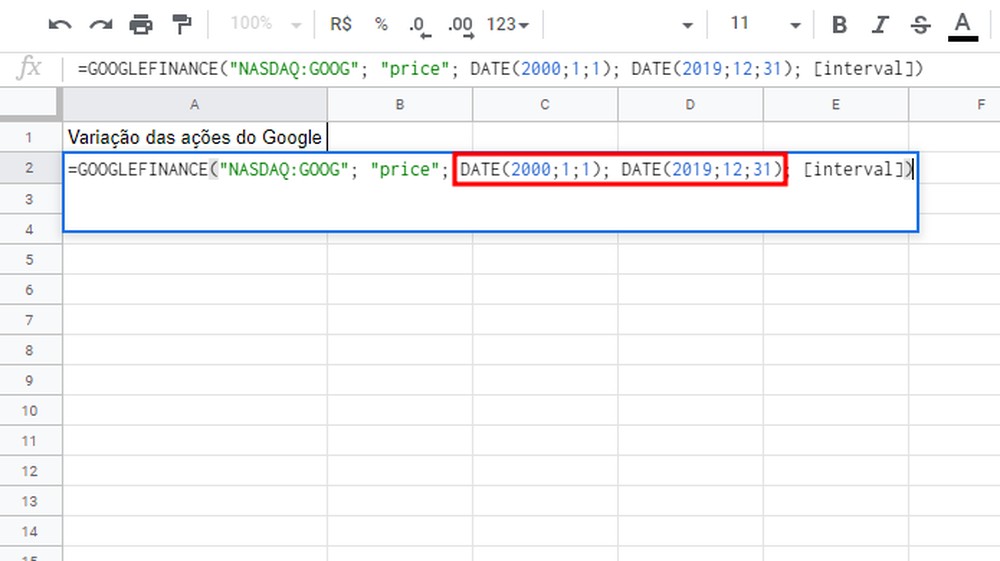Select column A header
This screenshot has height=561, width=1000.
tap(195, 105)
